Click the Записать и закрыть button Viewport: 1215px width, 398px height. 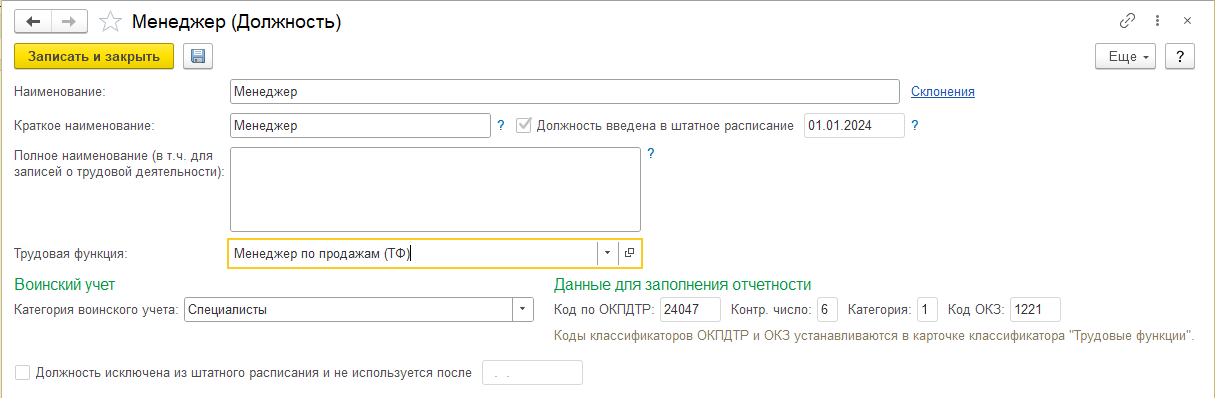point(94,57)
